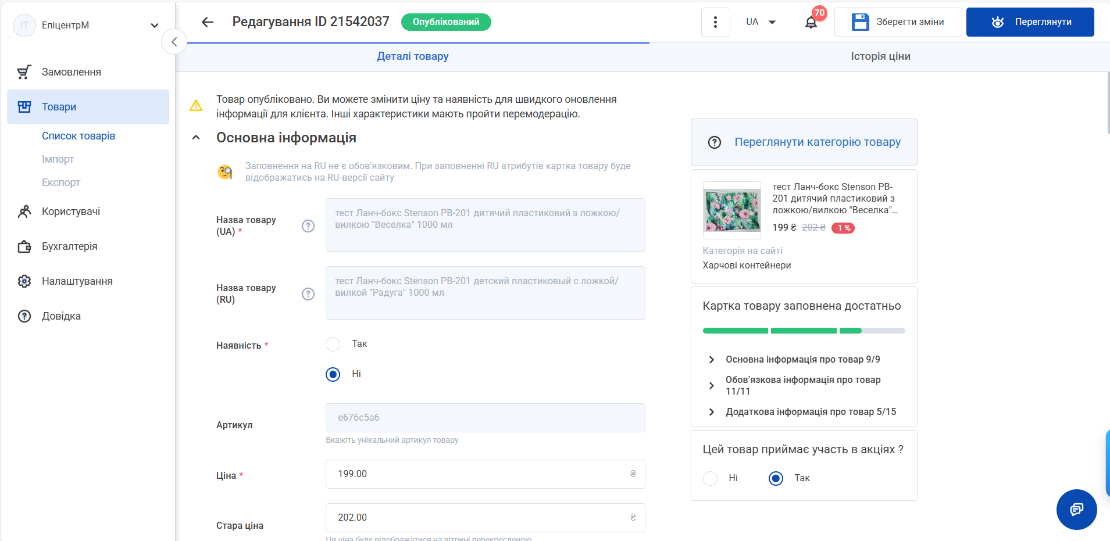
Task: Click the Переглянути button
Action: pyautogui.click(x=1029, y=22)
